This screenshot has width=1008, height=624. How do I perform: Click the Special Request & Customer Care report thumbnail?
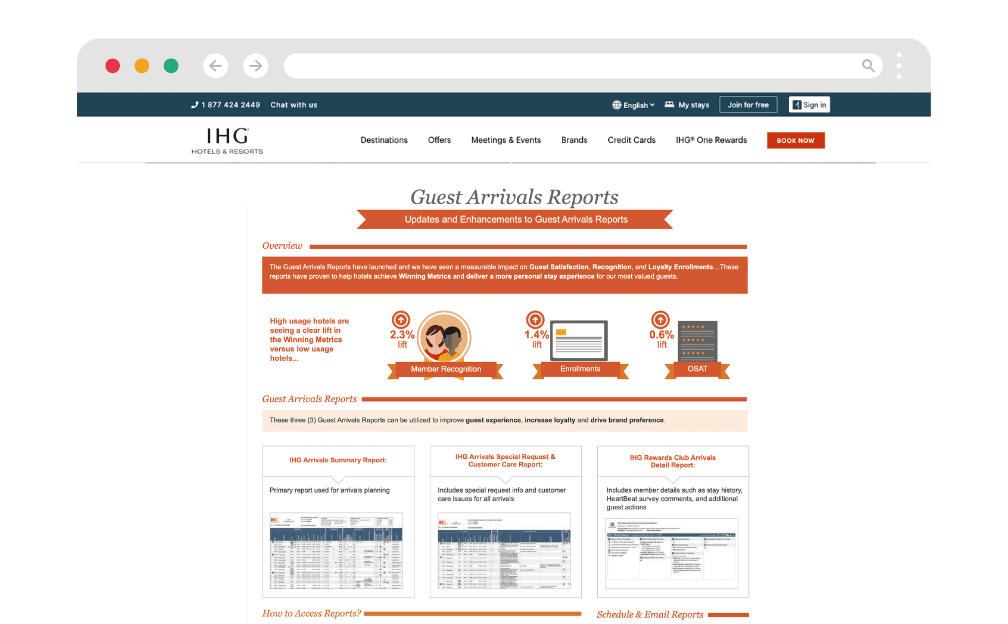click(504, 551)
